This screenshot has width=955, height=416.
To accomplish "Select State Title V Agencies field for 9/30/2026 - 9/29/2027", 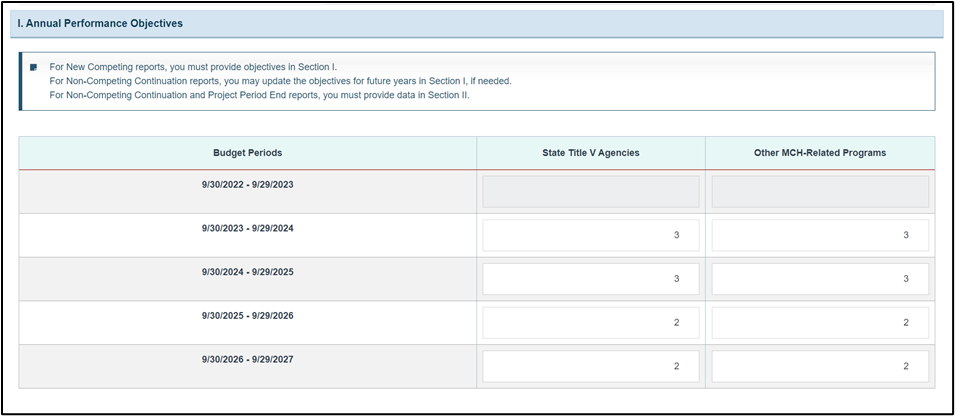I will 591,366.
